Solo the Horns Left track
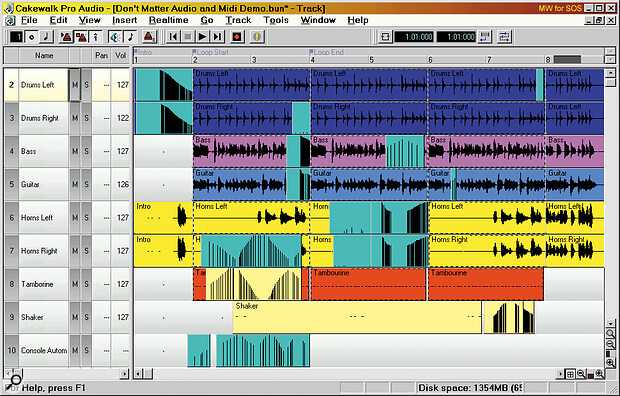The width and height of the screenshot is (620, 396). (86, 218)
